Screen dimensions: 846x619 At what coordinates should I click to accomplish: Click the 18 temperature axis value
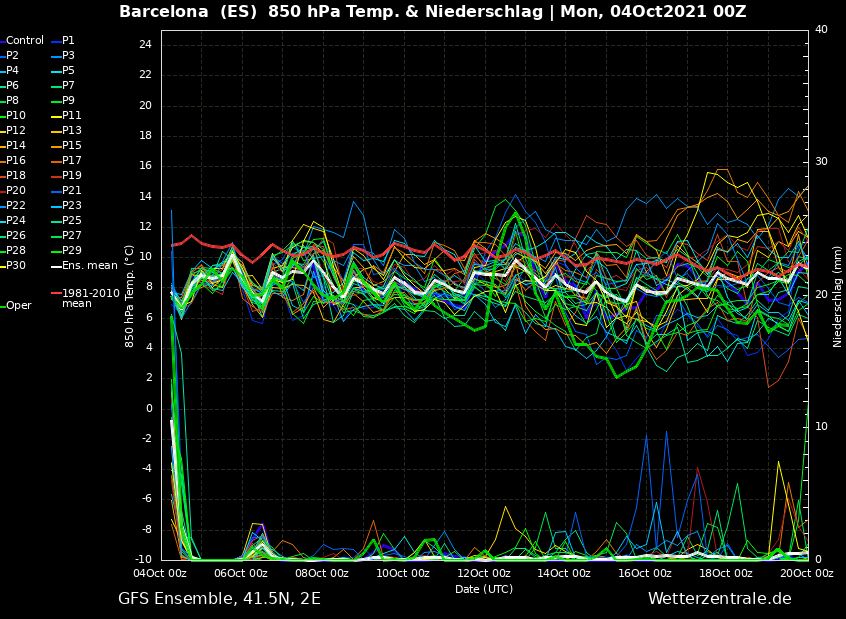(146, 135)
